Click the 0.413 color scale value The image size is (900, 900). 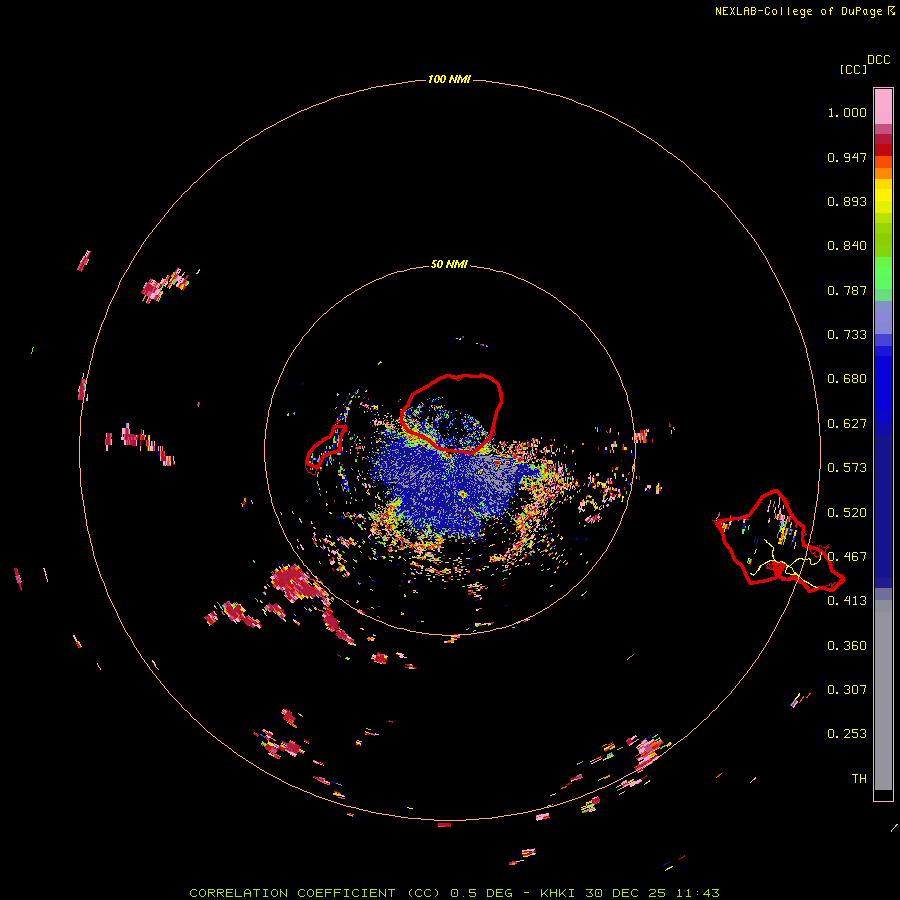pos(847,601)
